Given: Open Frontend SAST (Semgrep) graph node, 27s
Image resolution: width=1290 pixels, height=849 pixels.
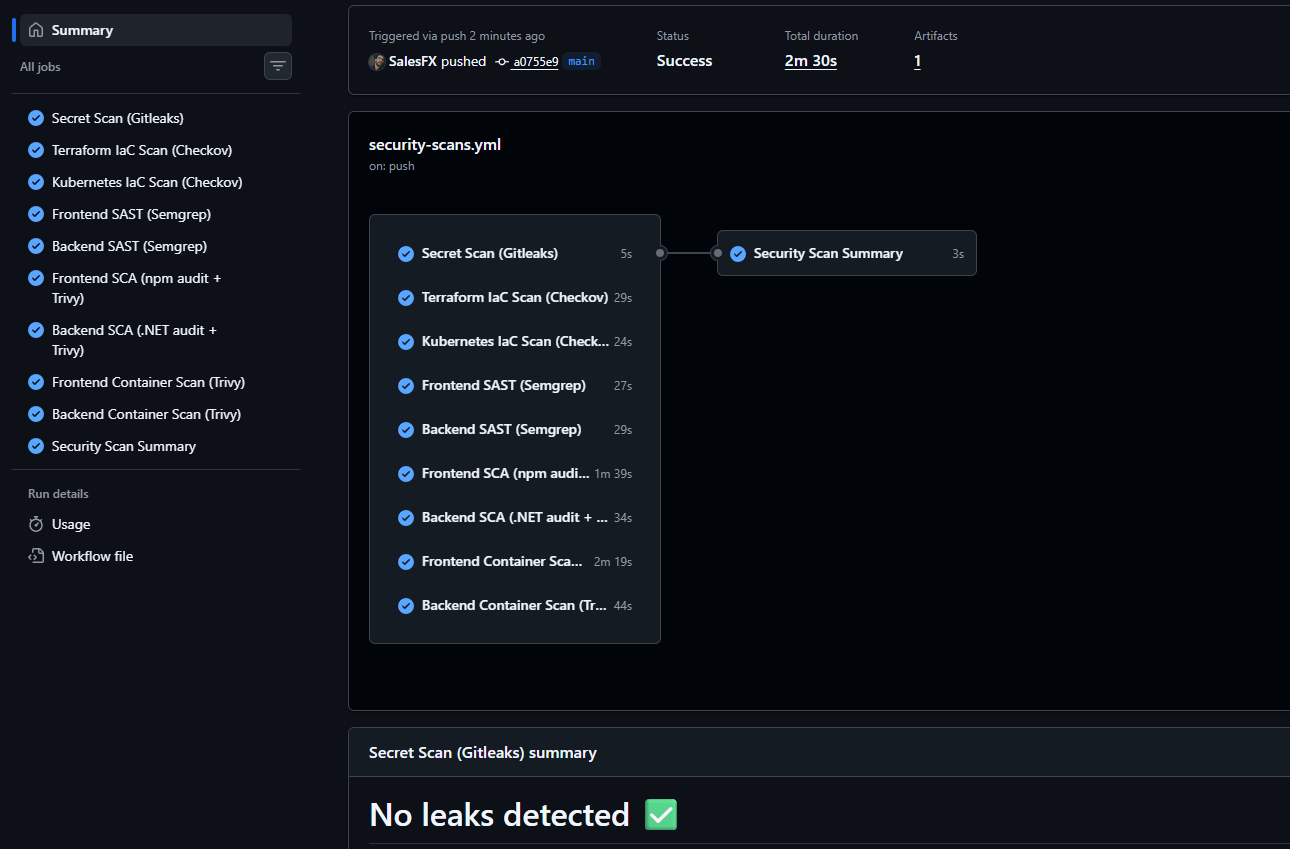Looking at the screenshot, I should (x=515, y=386).
